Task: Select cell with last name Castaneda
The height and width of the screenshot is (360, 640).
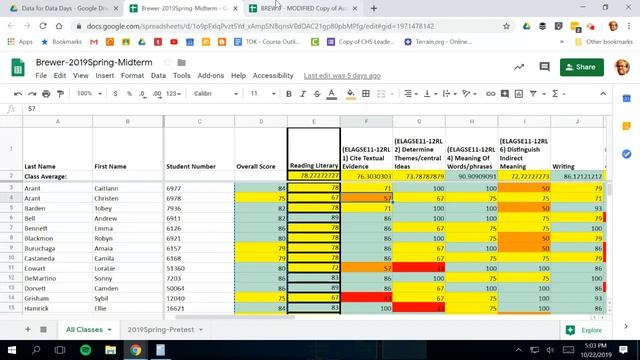Action: (x=58, y=258)
